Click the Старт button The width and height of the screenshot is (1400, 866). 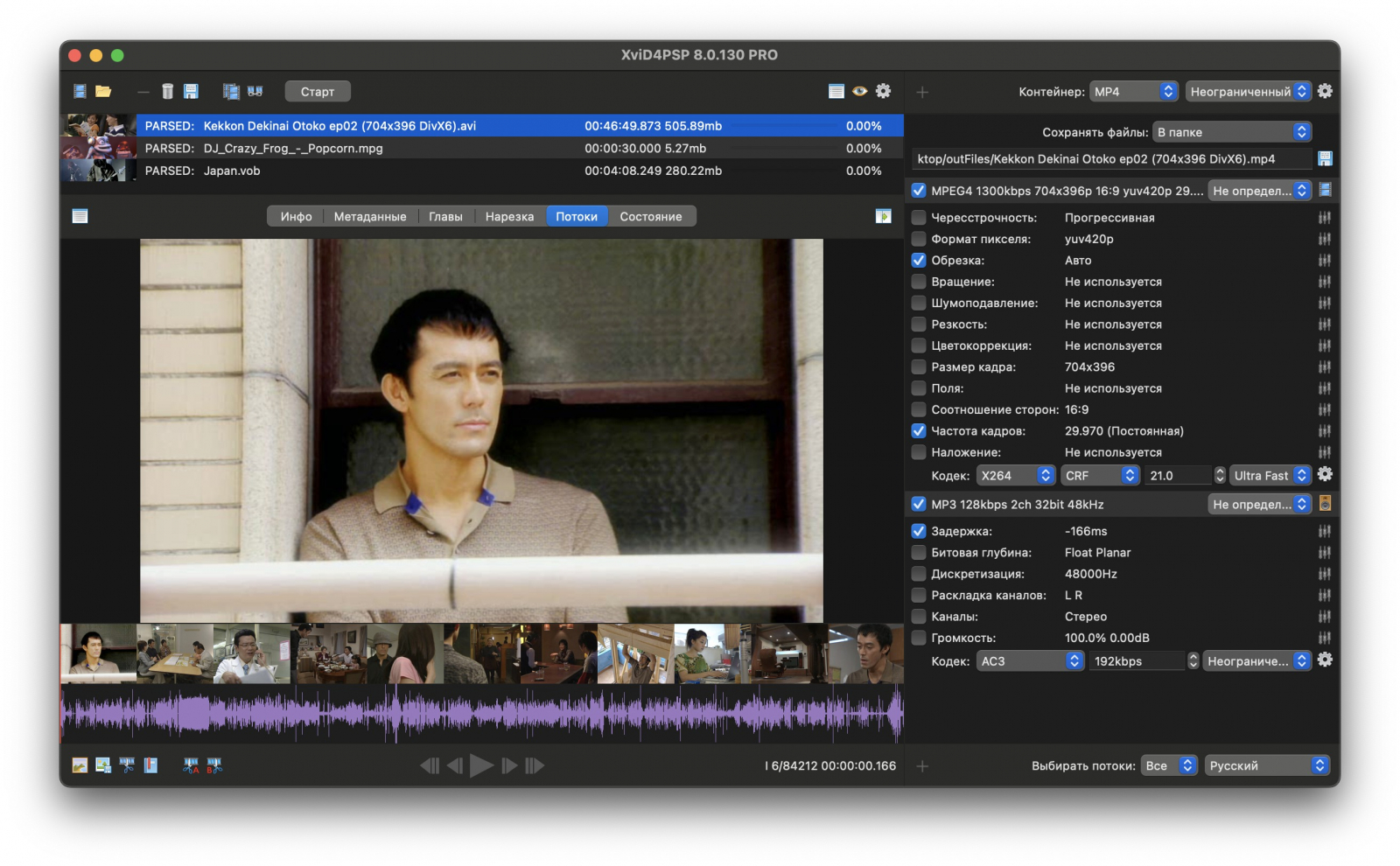tap(318, 91)
